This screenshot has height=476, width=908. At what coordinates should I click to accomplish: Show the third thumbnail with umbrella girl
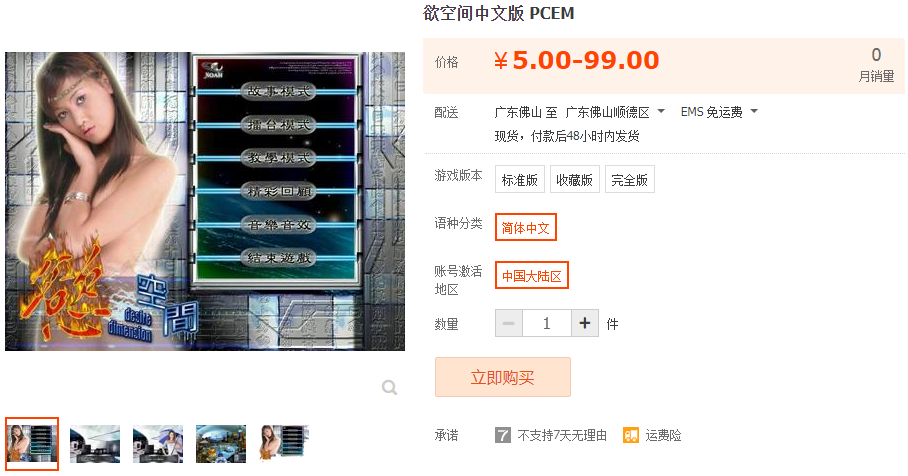click(158, 444)
